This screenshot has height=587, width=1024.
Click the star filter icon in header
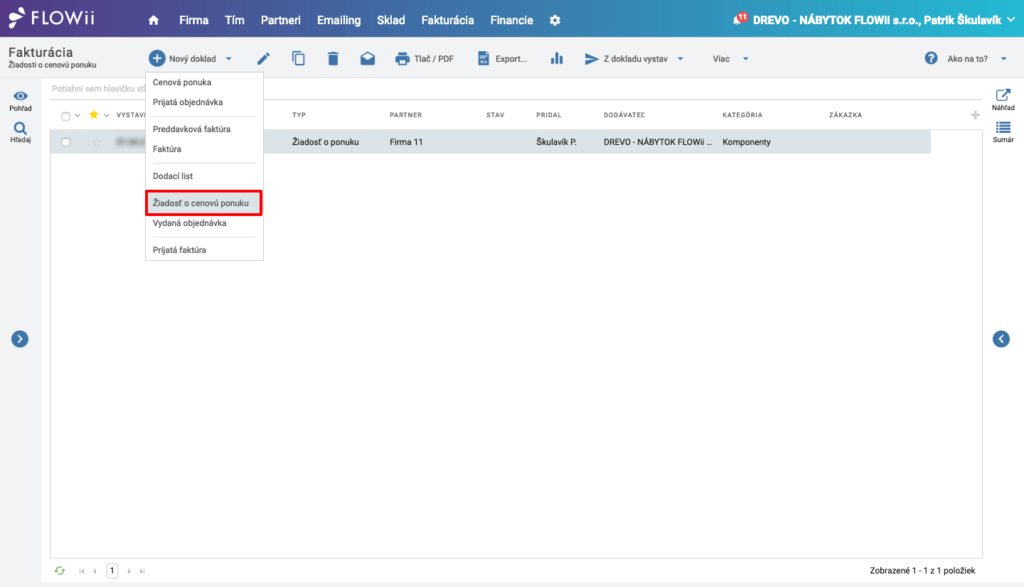(x=94, y=115)
